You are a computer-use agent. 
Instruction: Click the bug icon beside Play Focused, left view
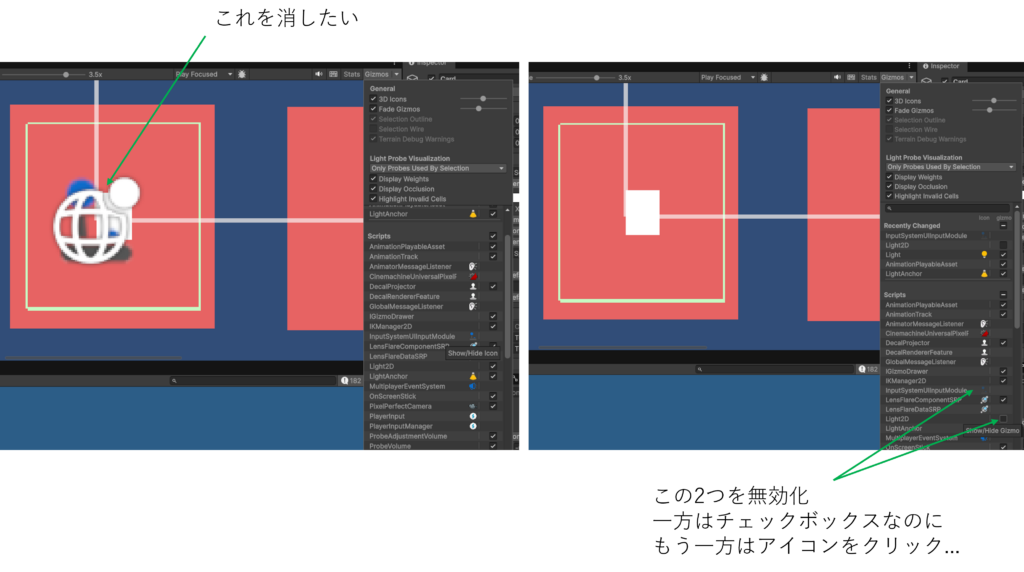coord(242,74)
